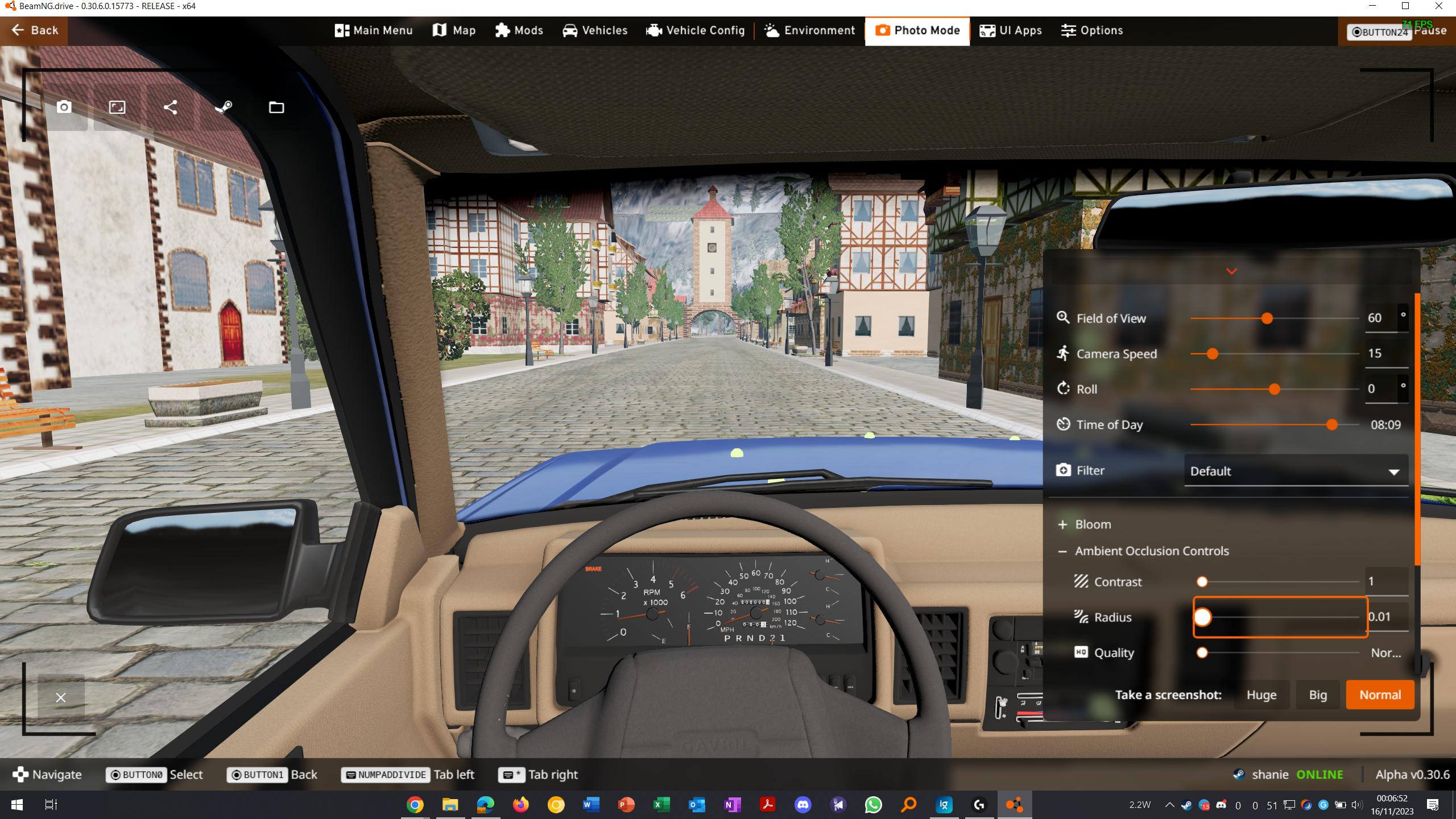Click the share screenshot icon

(x=170, y=107)
